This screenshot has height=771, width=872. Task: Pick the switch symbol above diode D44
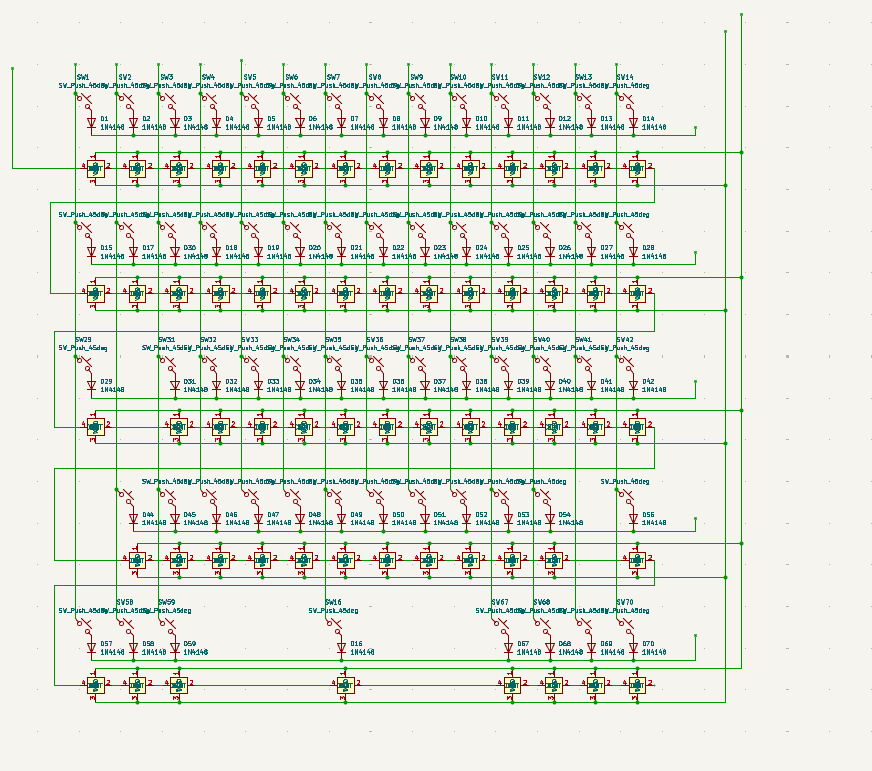coord(125,495)
